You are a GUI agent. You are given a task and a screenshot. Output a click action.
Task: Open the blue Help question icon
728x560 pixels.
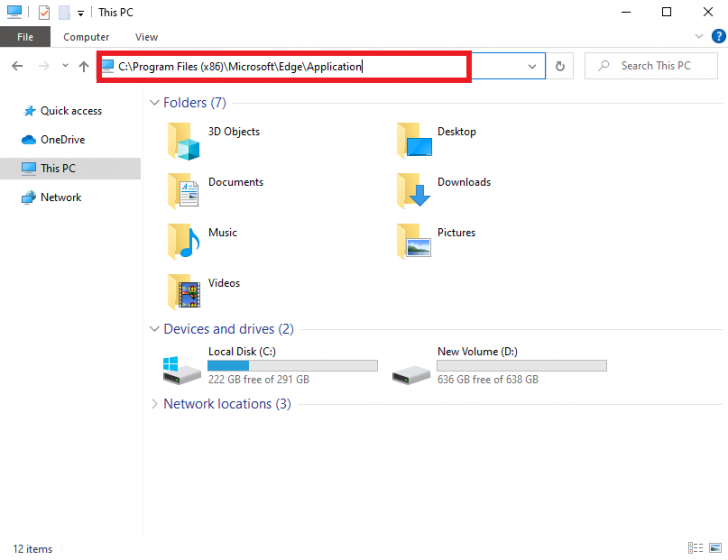(718, 36)
